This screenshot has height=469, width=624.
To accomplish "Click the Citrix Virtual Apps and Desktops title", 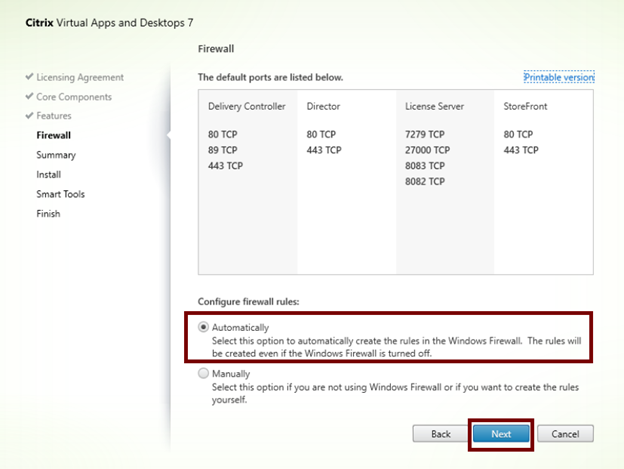I will coord(109,23).
